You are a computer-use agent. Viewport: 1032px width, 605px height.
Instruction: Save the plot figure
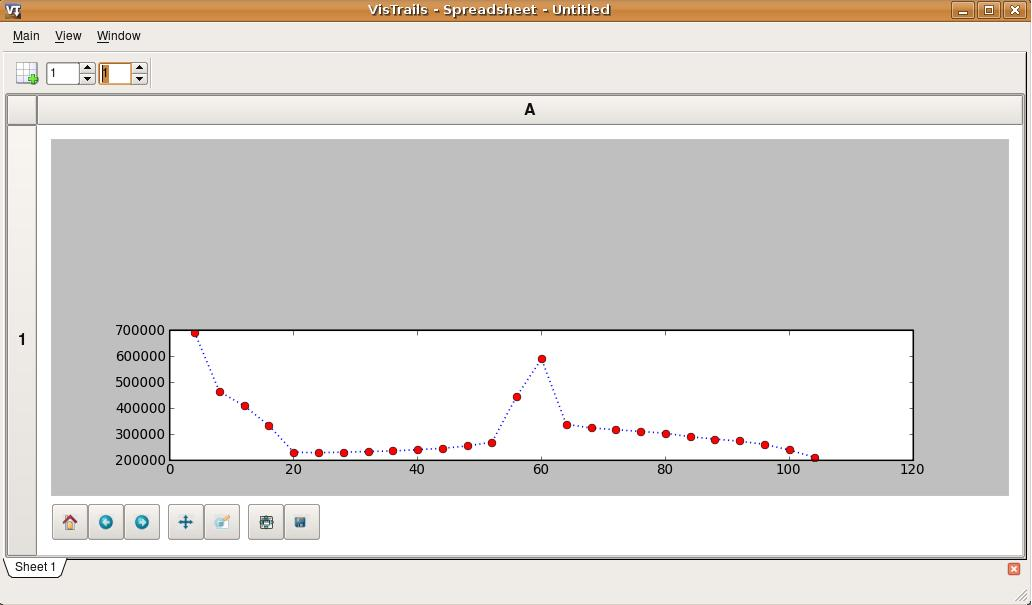pyautogui.click(x=301, y=522)
